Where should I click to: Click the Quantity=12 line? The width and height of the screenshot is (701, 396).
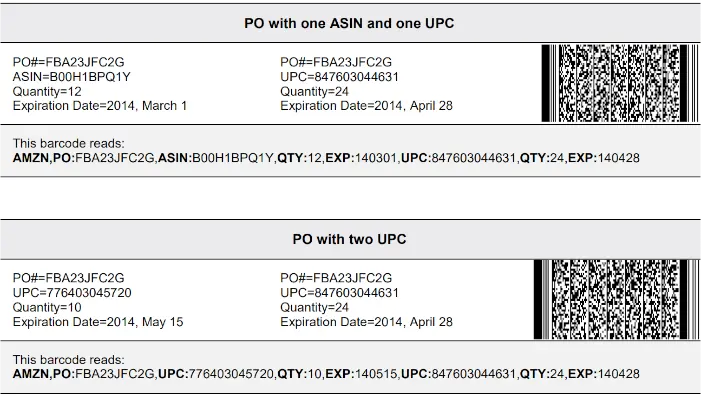(x=47, y=92)
